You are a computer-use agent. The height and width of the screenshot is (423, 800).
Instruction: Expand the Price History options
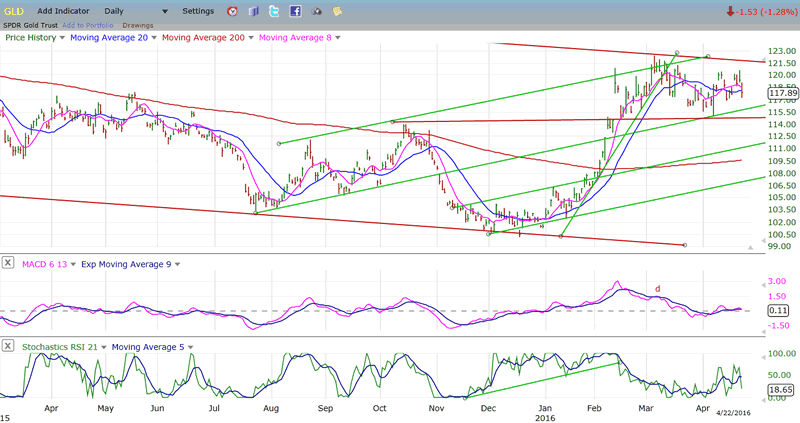click(x=62, y=37)
